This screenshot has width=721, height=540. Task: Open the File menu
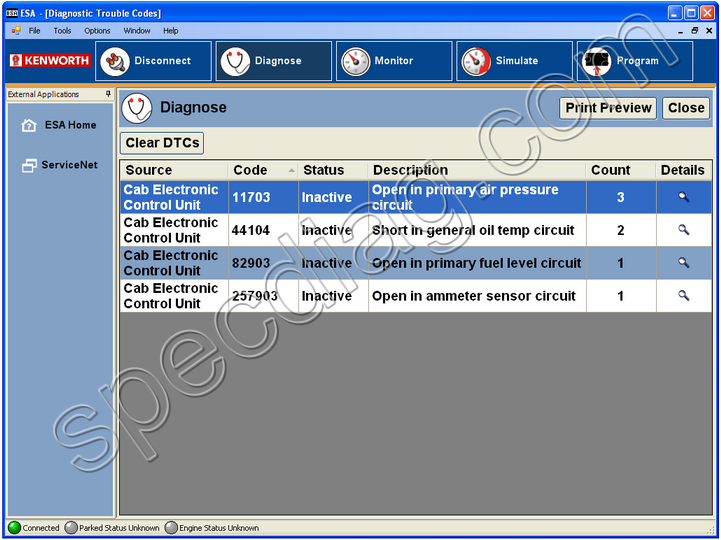tap(34, 31)
